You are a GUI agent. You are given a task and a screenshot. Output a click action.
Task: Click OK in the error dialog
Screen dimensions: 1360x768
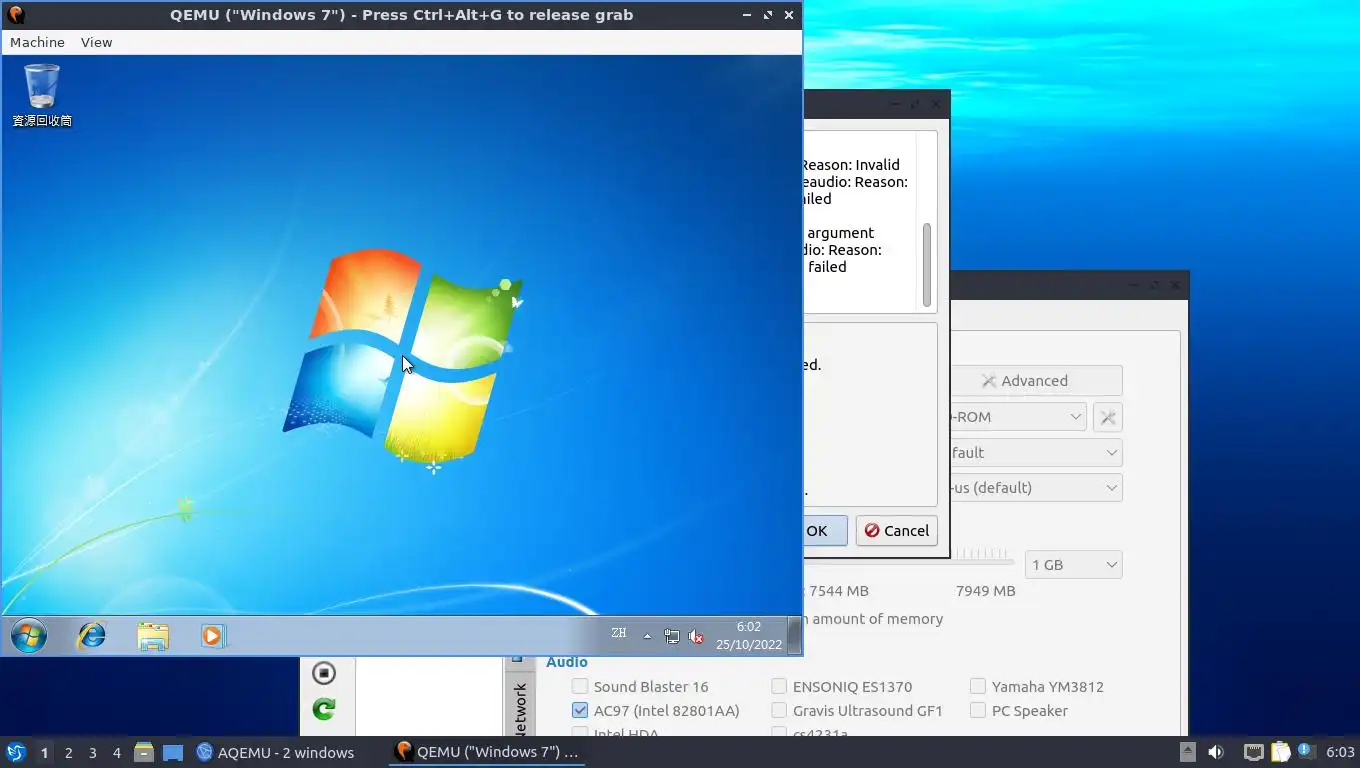825,531
